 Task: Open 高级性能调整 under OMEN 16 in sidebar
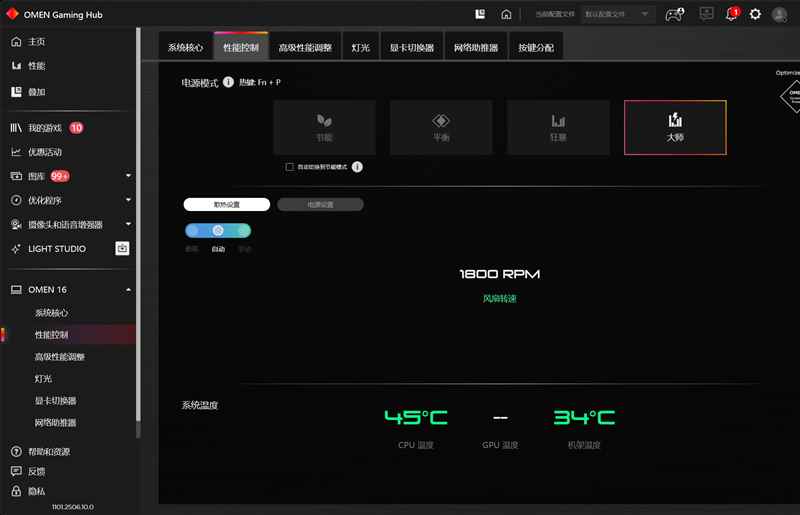click(60, 356)
